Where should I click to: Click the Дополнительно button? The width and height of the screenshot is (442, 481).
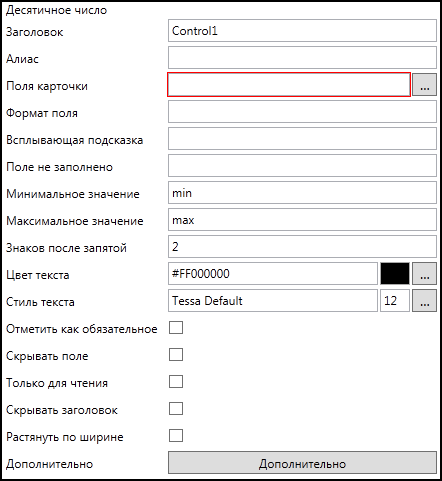[302, 463]
